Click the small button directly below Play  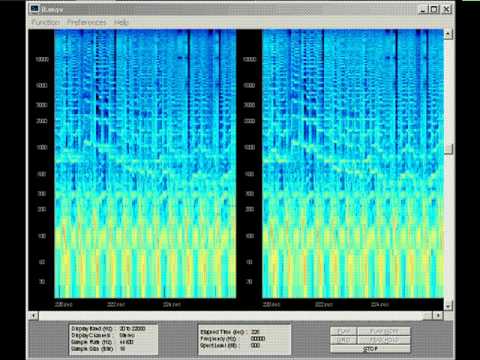pos(343,340)
